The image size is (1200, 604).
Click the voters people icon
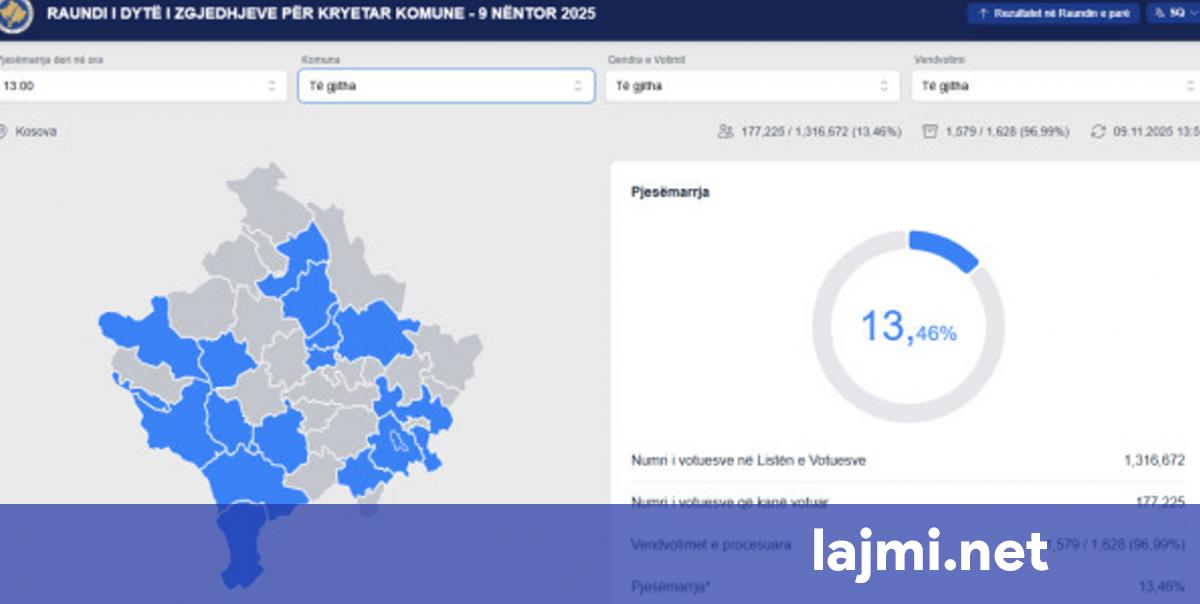click(x=726, y=131)
